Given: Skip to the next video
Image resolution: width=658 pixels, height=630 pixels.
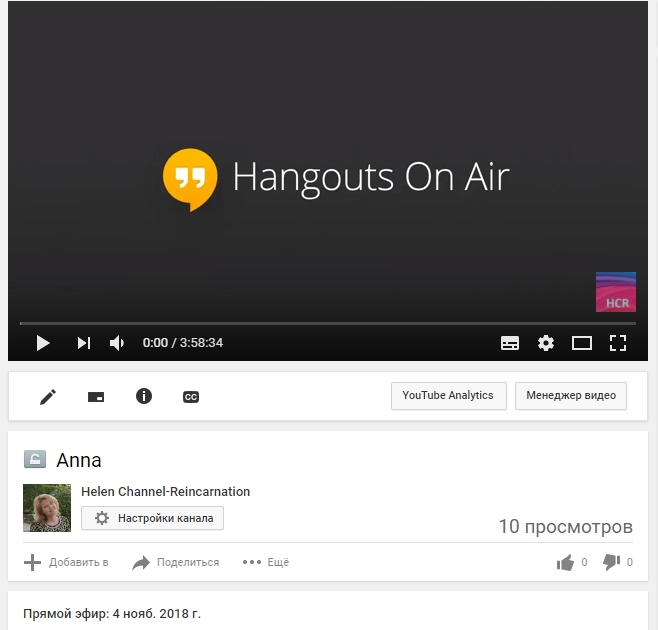Looking at the screenshot, I should click(x=83, y=343).
